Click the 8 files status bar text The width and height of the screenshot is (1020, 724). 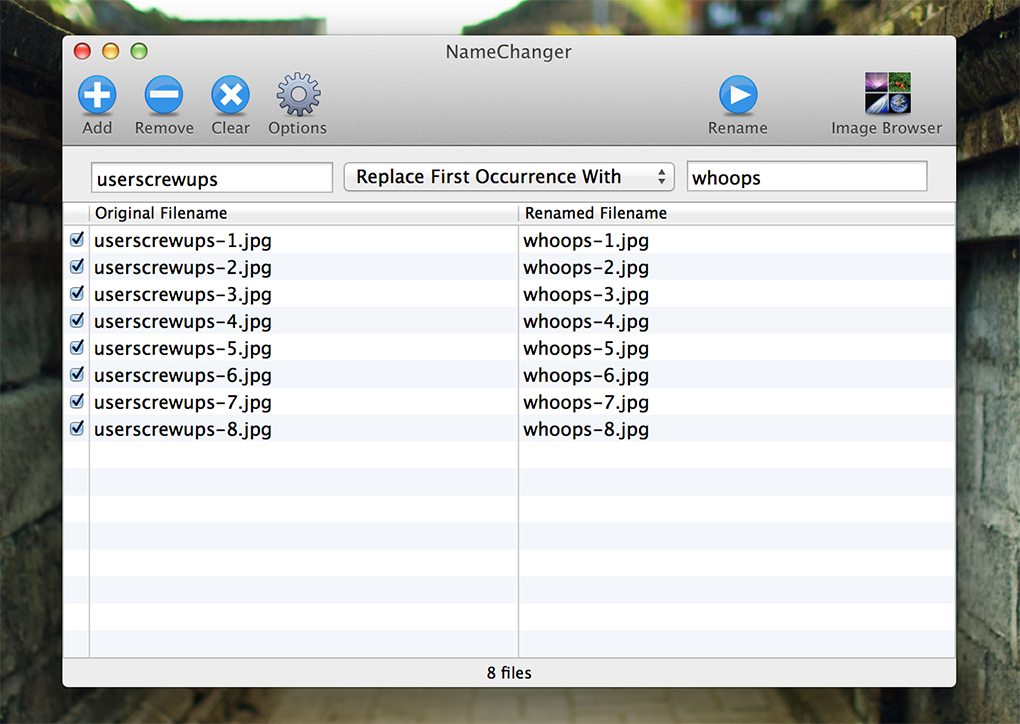509,673
